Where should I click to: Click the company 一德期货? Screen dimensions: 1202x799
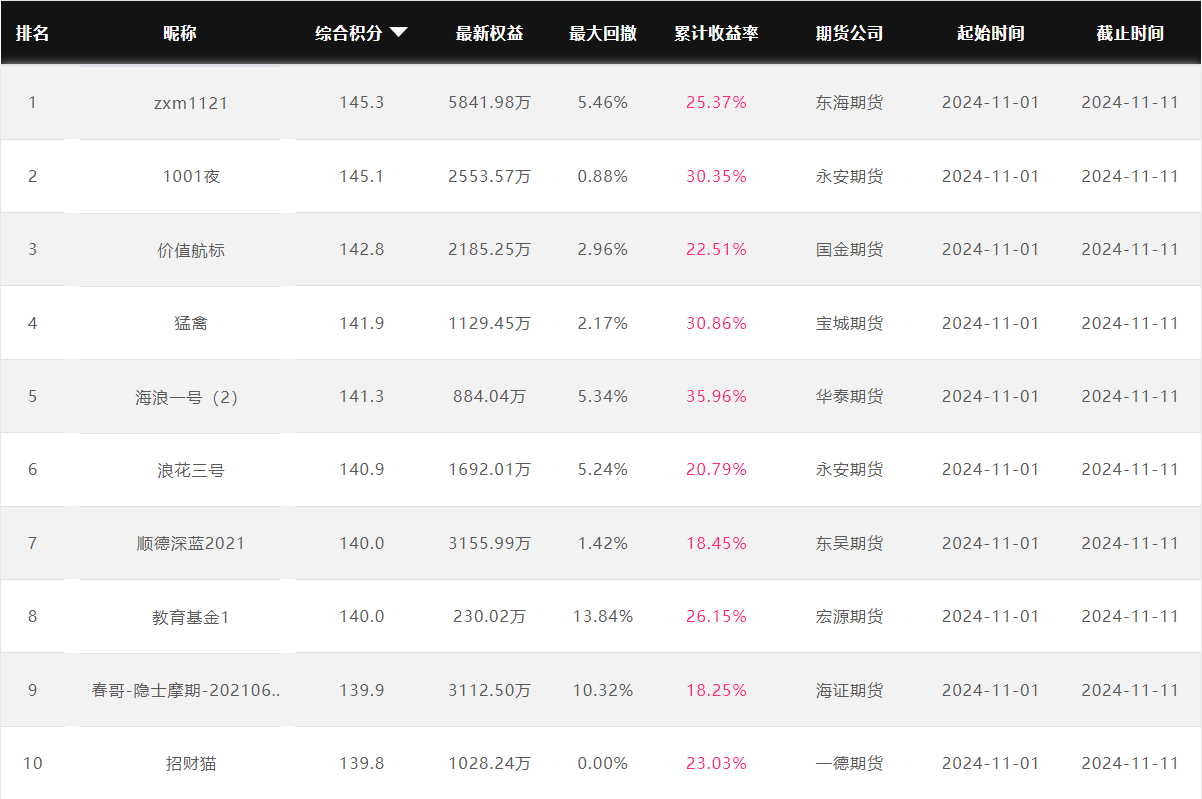[850, 763]
